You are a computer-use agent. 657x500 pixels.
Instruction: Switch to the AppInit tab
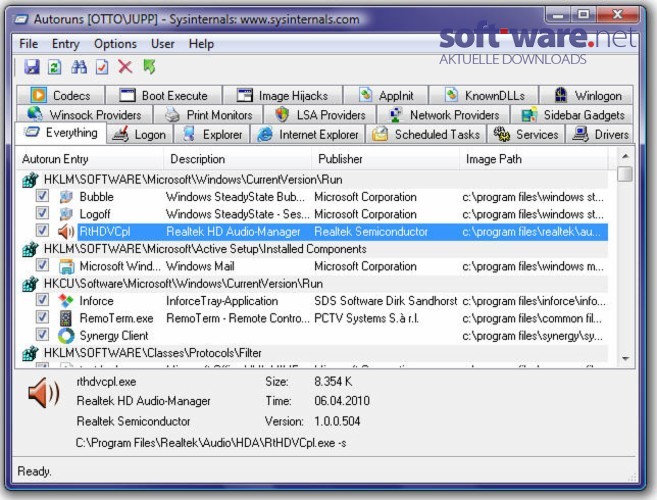[386, 95]
